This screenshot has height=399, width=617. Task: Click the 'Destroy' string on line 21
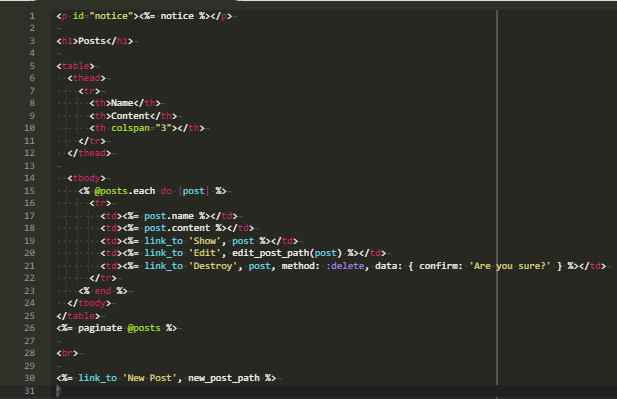[x=213, y=266]
